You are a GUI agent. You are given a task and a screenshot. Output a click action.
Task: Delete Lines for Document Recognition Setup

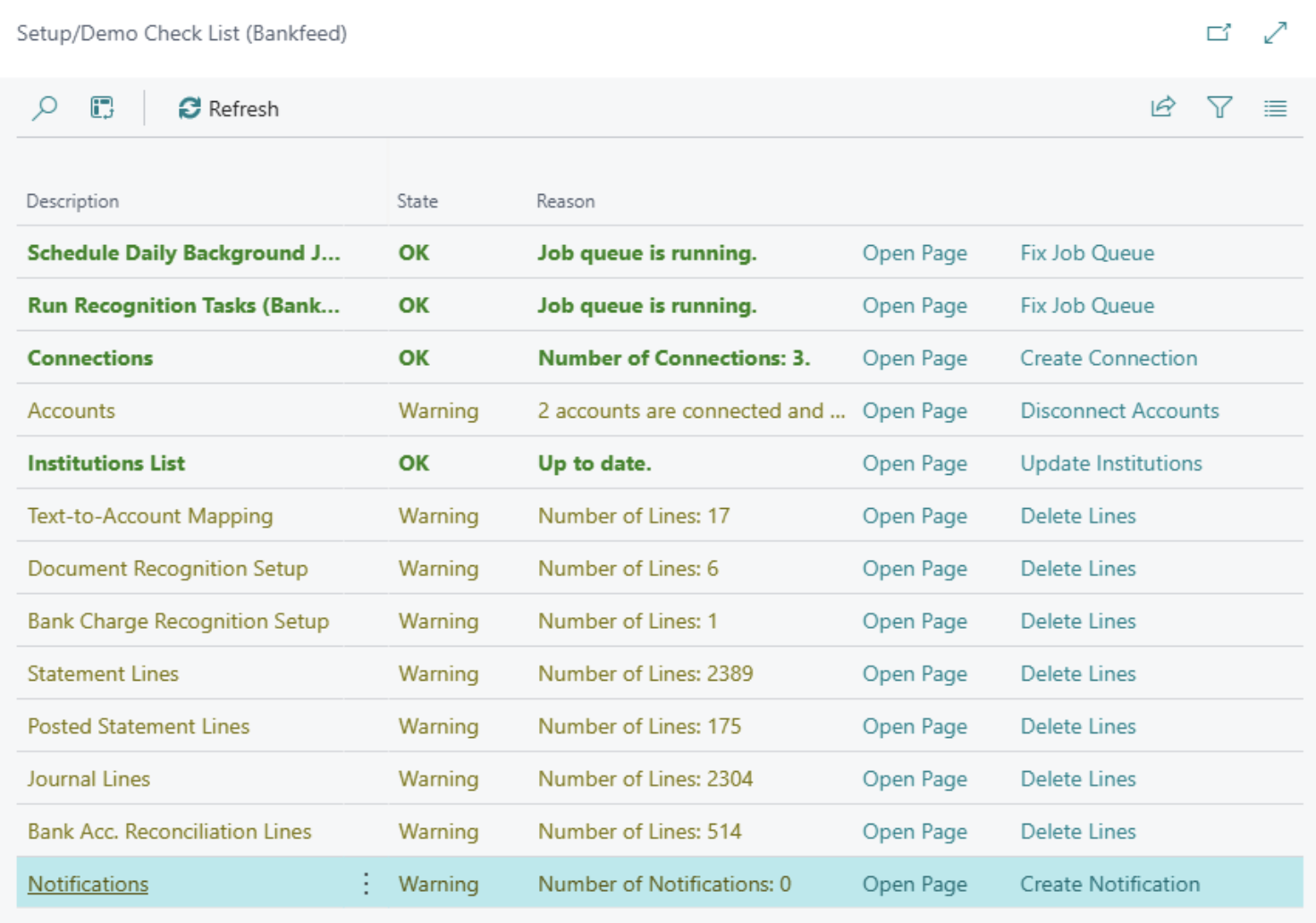tap(1078, 569)
